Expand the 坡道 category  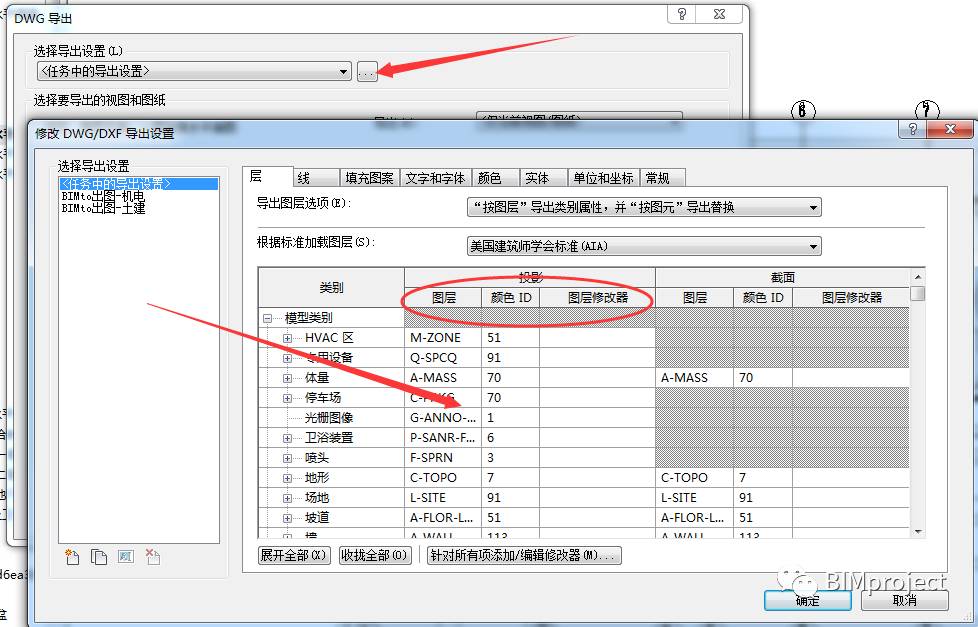288,518
